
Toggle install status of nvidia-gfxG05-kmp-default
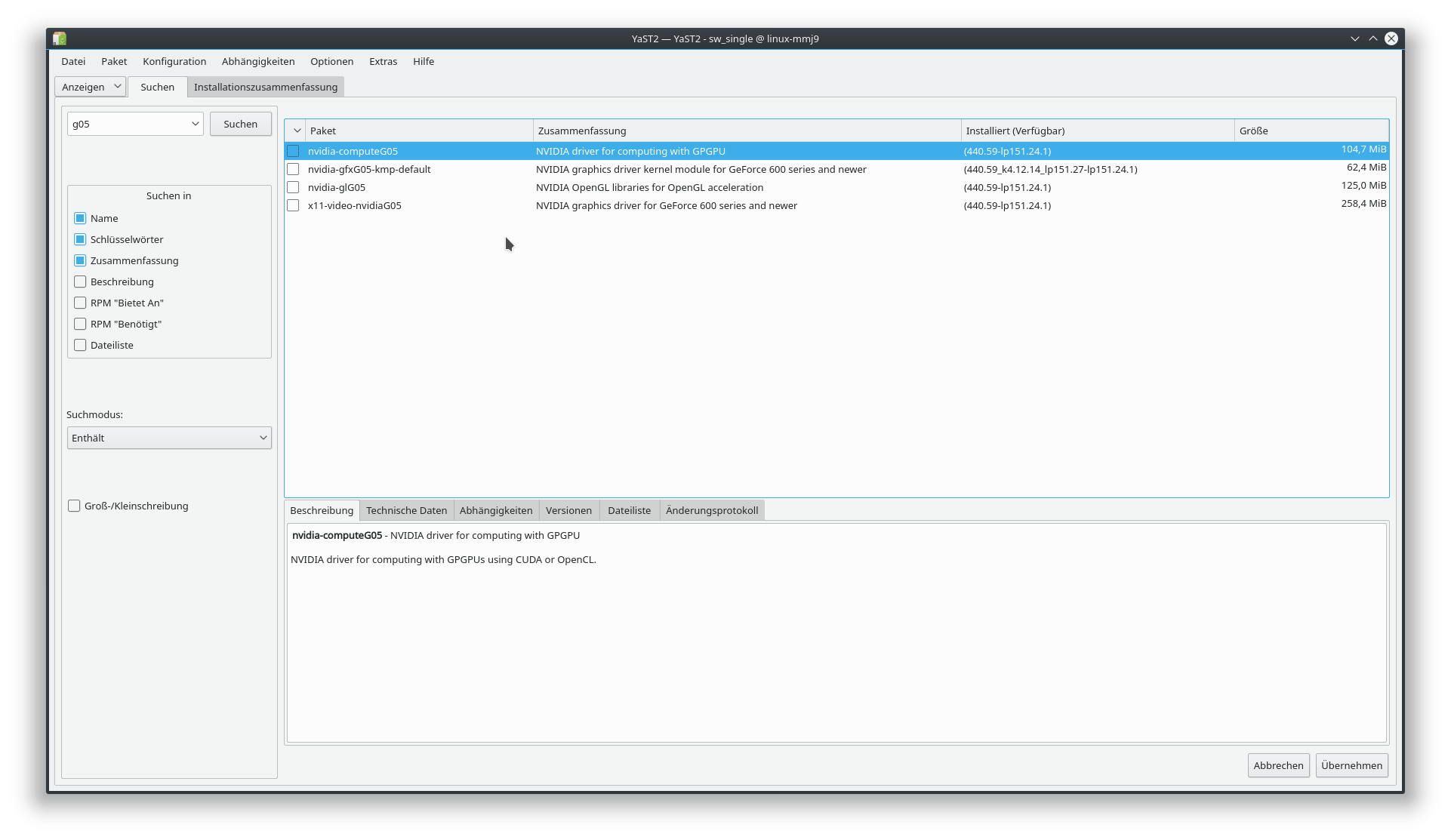(x=293, y=169)
